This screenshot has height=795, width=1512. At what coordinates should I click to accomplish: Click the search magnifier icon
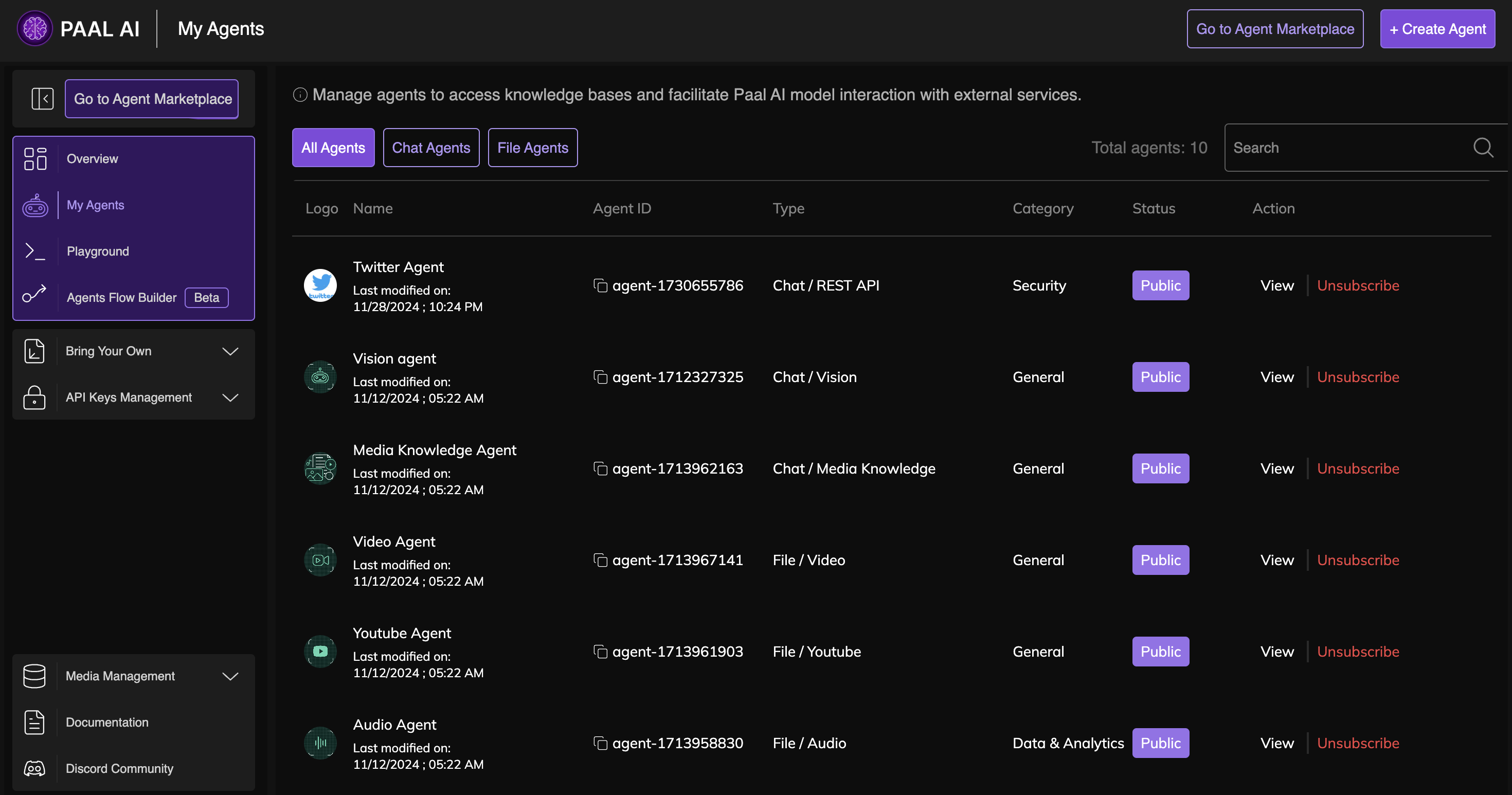pos(1483,147)
